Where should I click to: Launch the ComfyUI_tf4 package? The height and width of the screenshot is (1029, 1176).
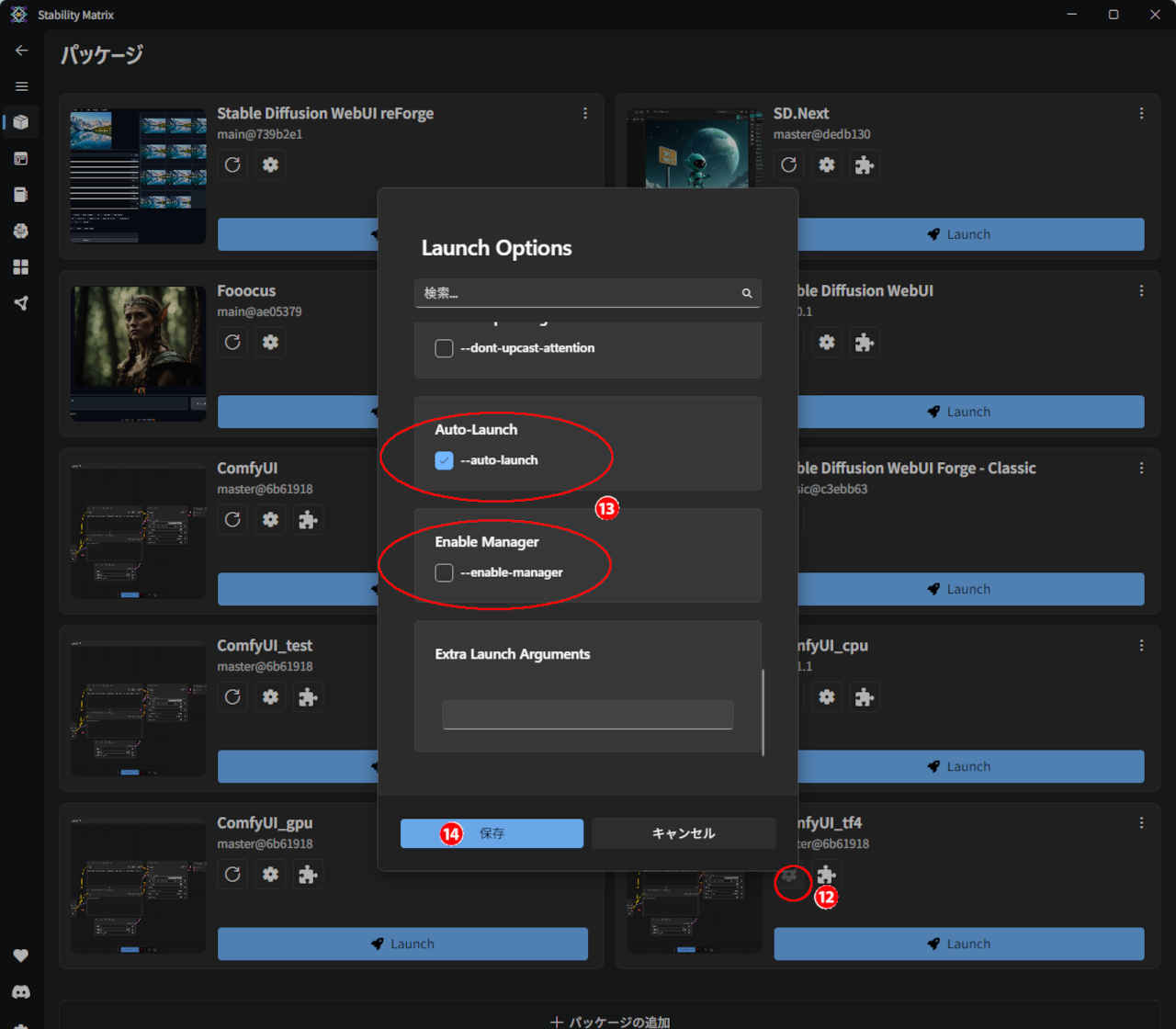[x=959, y=944]
